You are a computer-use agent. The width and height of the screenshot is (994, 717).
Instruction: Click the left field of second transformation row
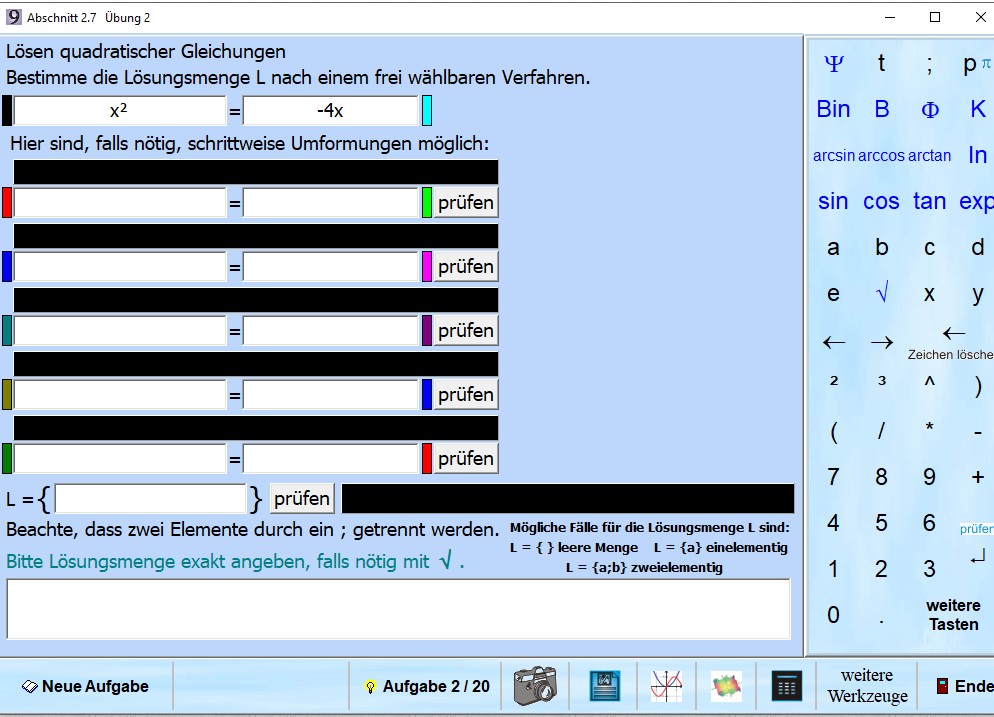point(120,267)
